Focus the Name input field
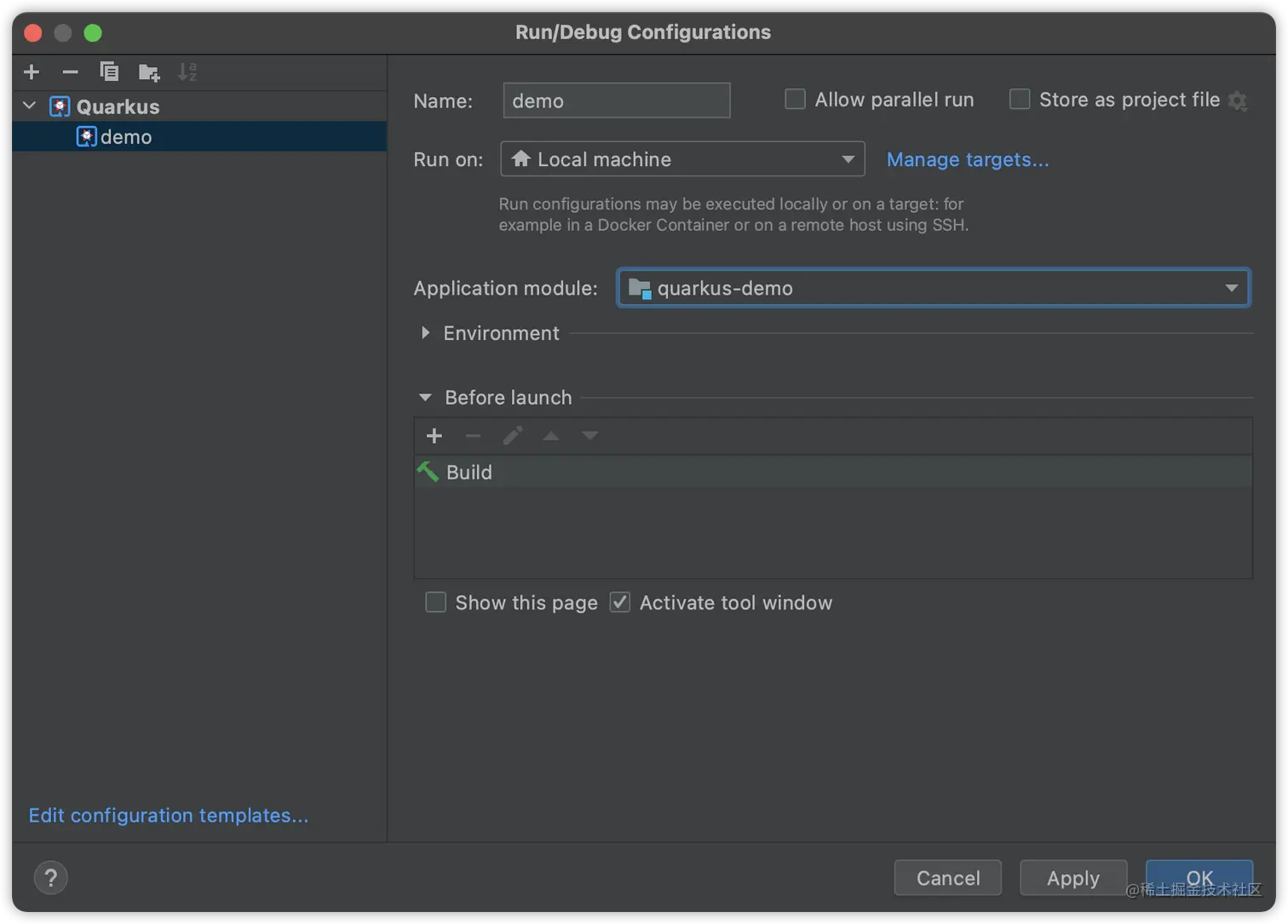The image size is (1288, 924). 617,100
